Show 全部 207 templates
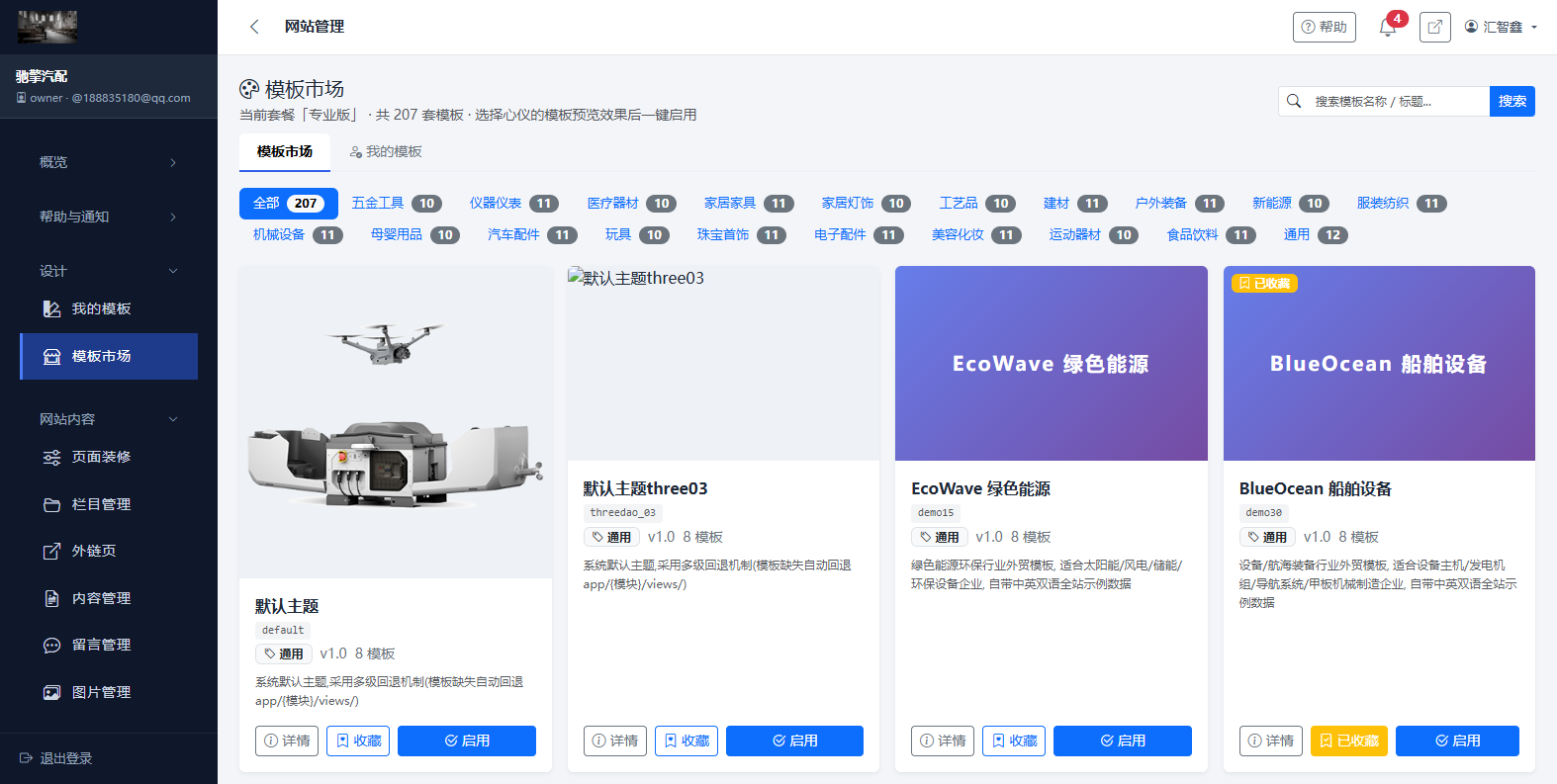 289,203
